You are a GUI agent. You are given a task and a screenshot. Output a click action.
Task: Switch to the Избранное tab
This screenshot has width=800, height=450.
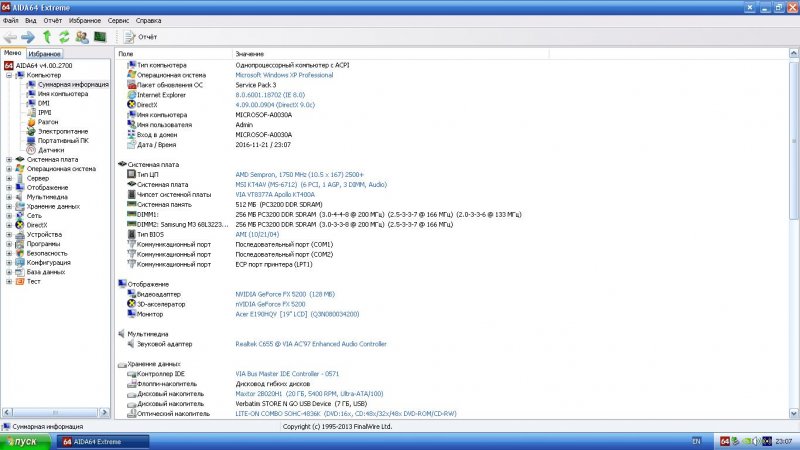coord(44,53)
